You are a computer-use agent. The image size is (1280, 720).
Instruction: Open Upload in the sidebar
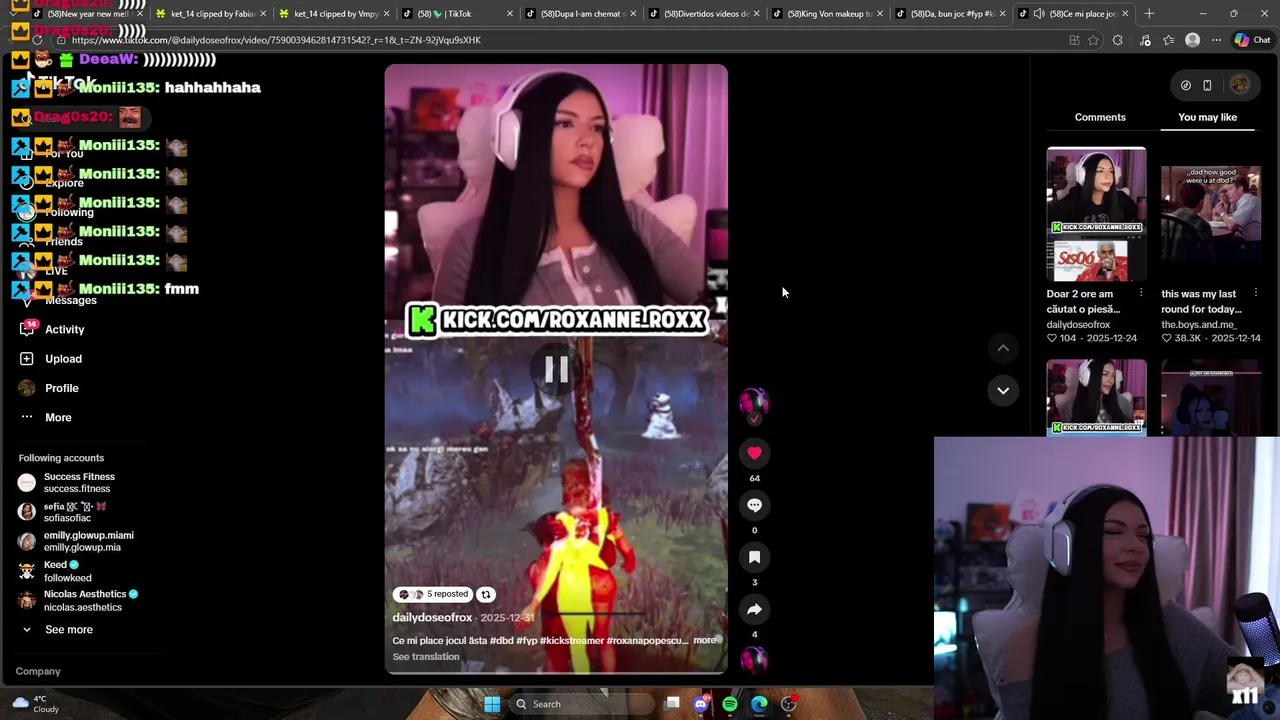[63, 358]
